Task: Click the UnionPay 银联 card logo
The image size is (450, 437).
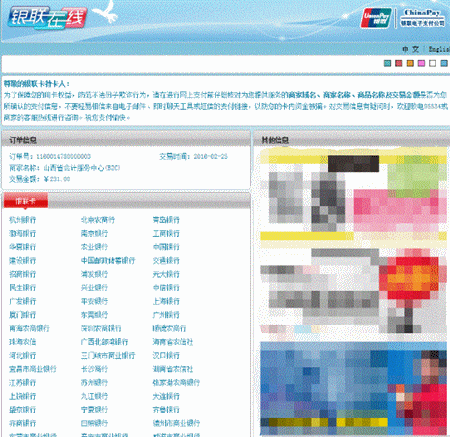Action: (376, 18)
